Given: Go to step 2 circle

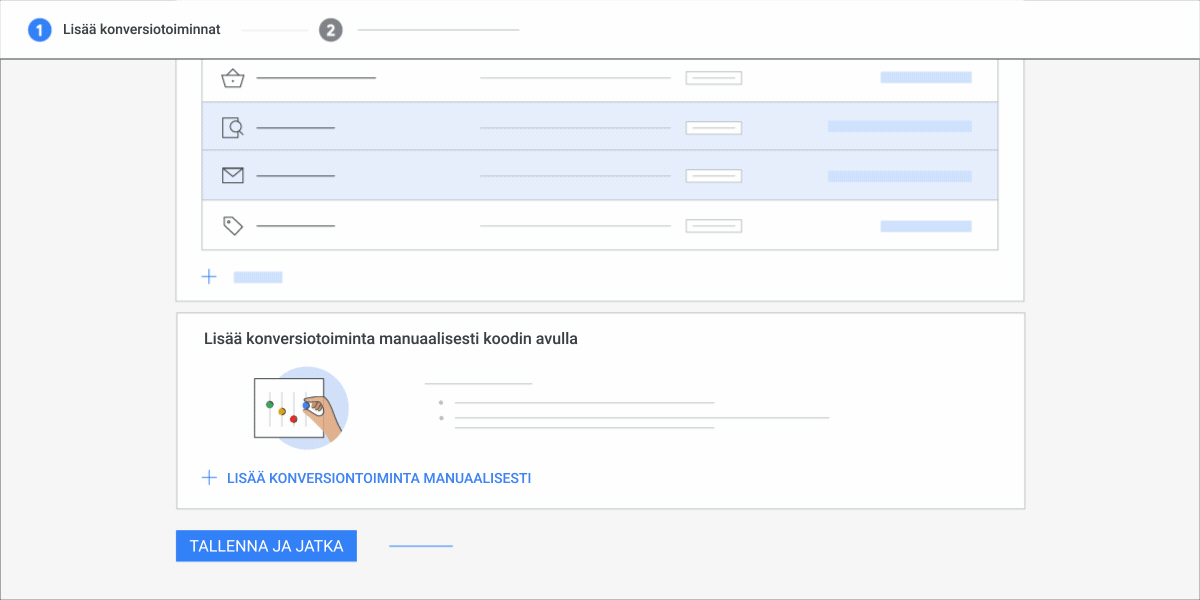Looking at the screenshot, I should pos(330,30).
